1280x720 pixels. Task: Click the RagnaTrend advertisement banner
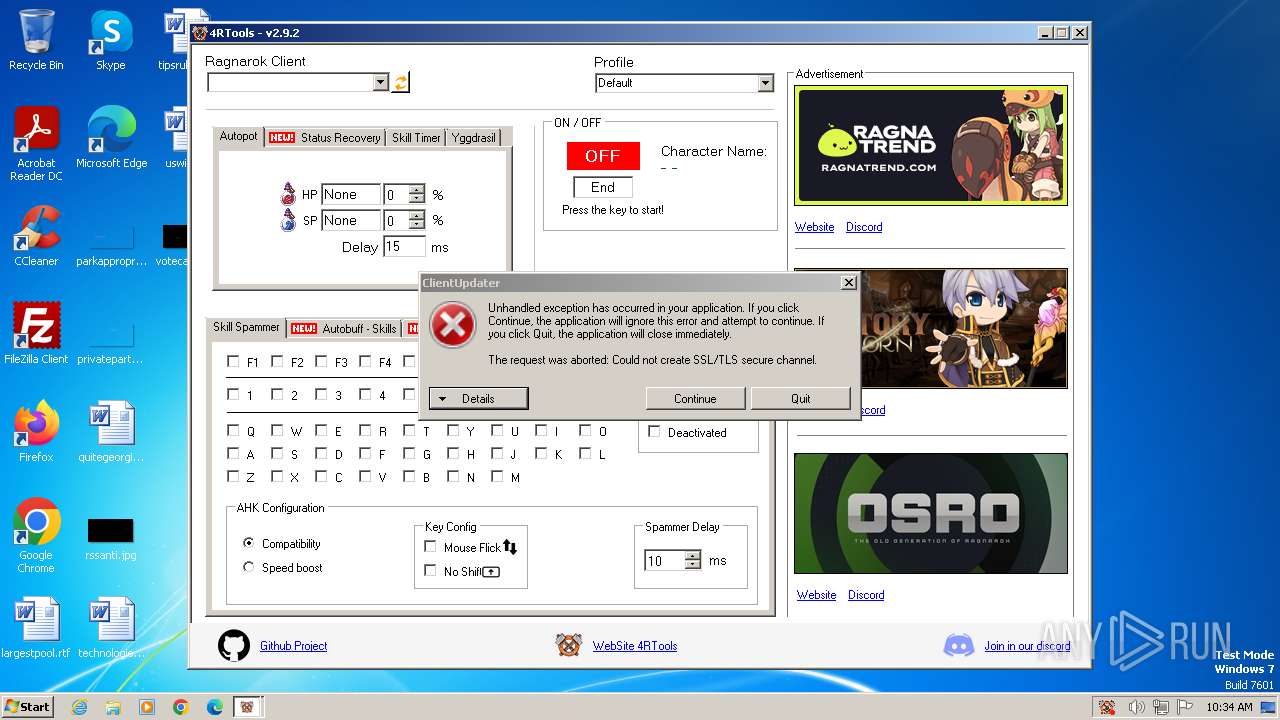931,145
